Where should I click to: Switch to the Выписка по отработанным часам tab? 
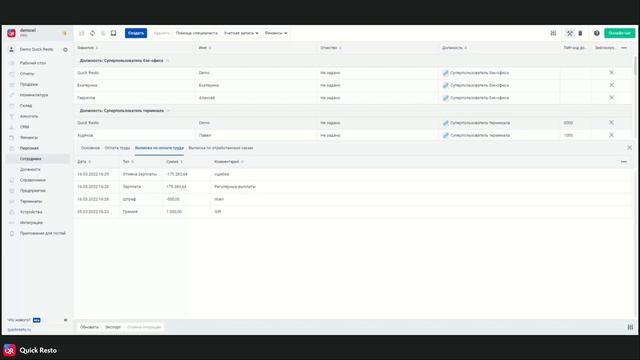[221, 148]
